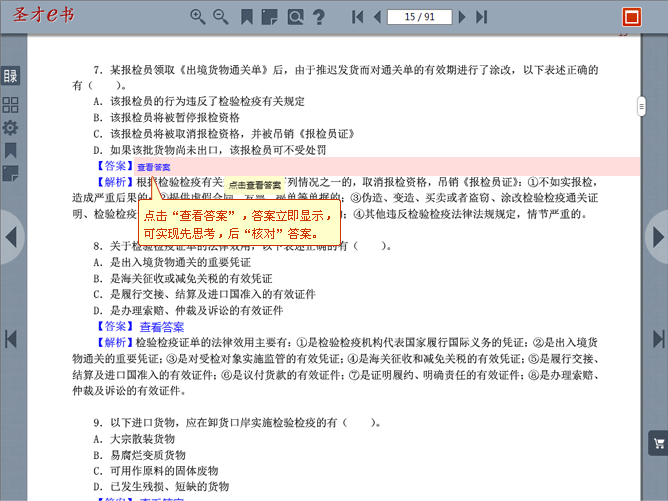Click option D 如果该批货物尚未出口

210,150
